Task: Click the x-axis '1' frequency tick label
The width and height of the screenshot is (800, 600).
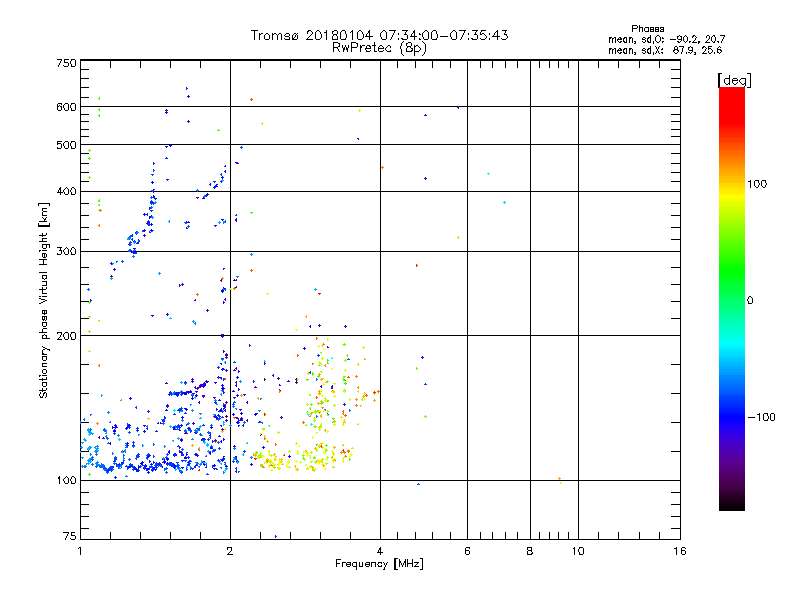Action: [80, 551]
